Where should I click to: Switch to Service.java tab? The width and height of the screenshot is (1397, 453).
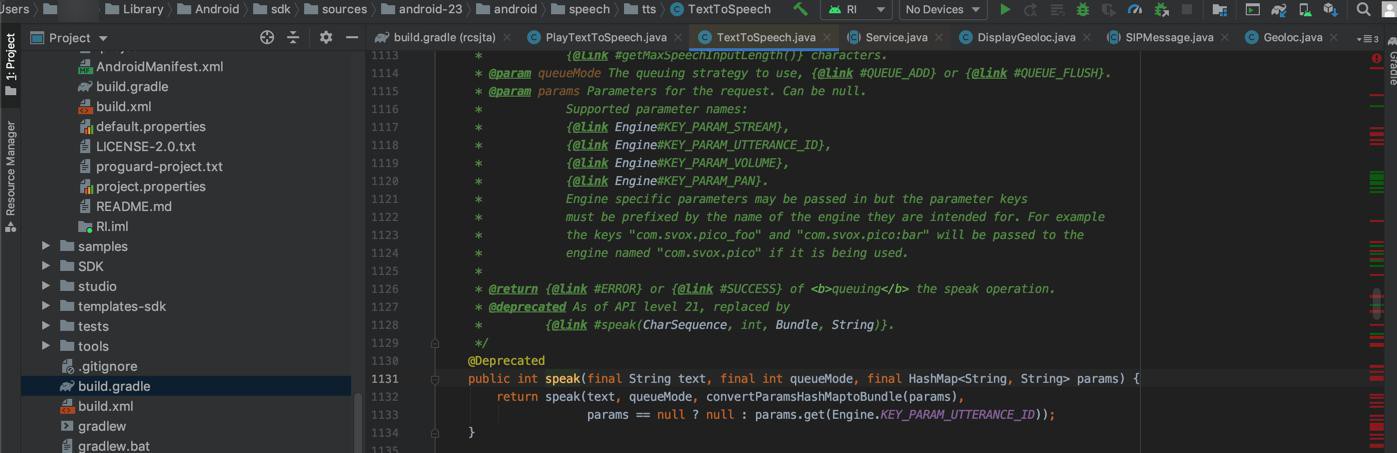[896, 37]
